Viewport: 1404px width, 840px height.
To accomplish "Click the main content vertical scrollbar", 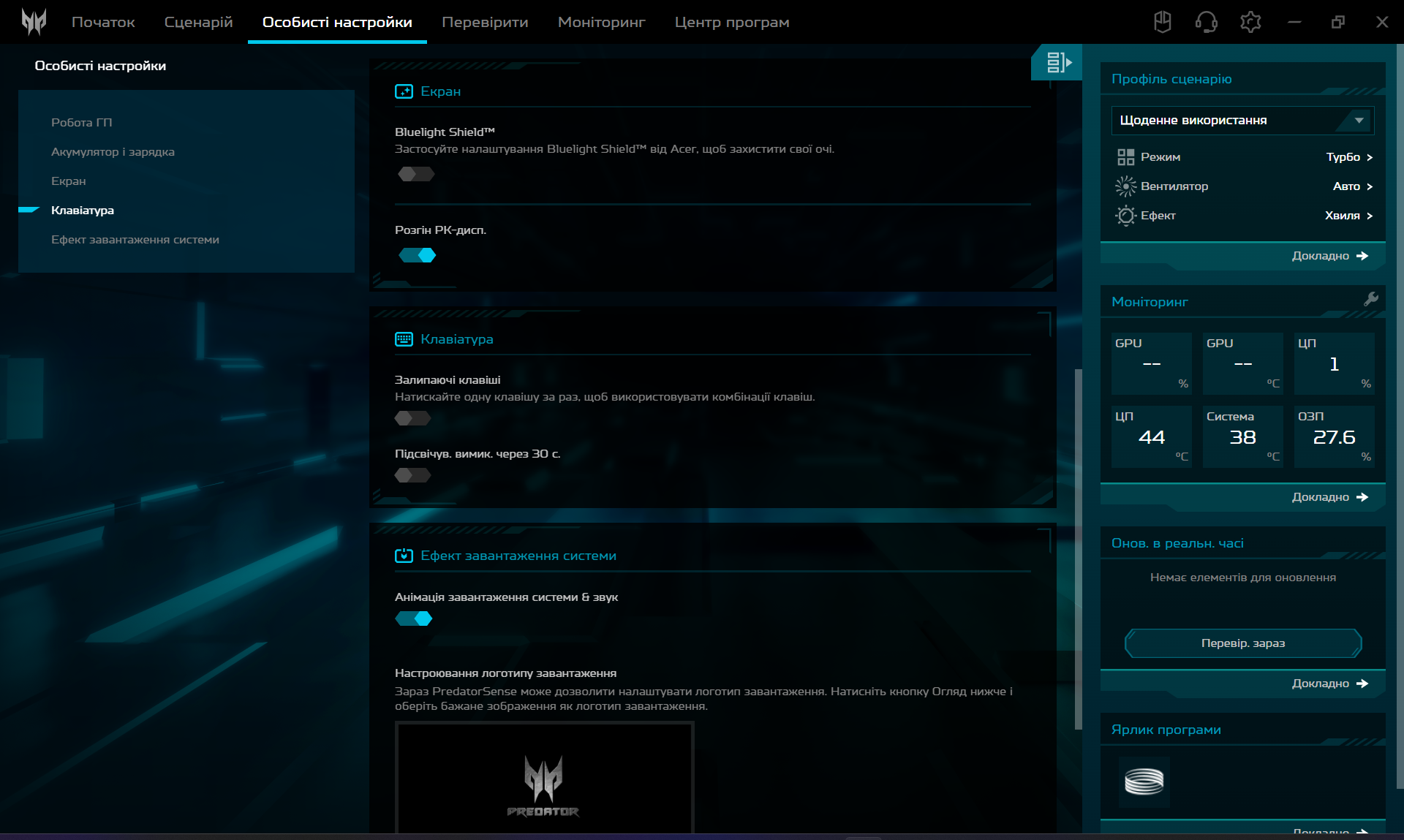I will pyautogui.click(x=1078, y=548).
